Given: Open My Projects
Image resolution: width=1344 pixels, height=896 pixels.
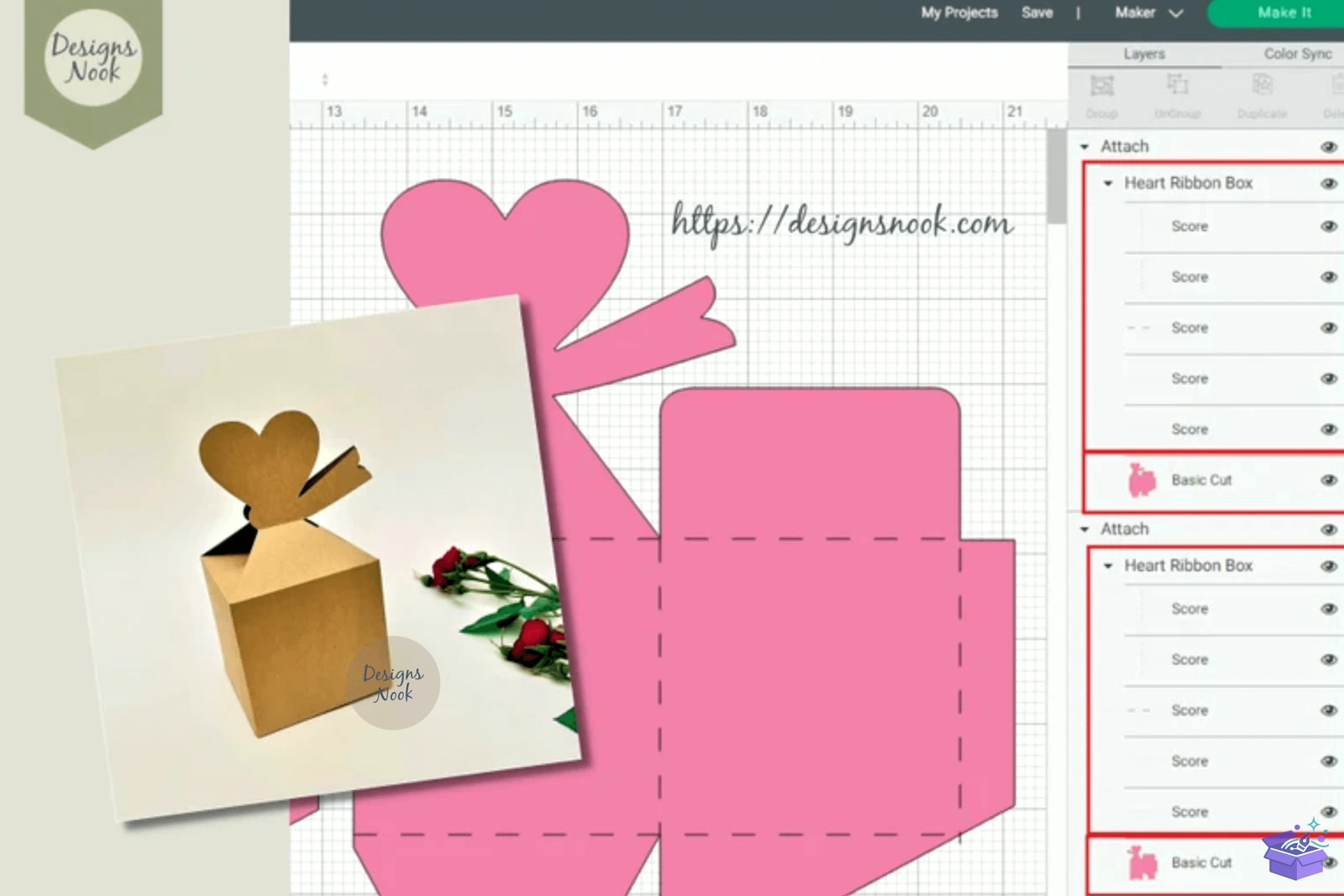Looking at the screenshot, I should coord(959,13).
